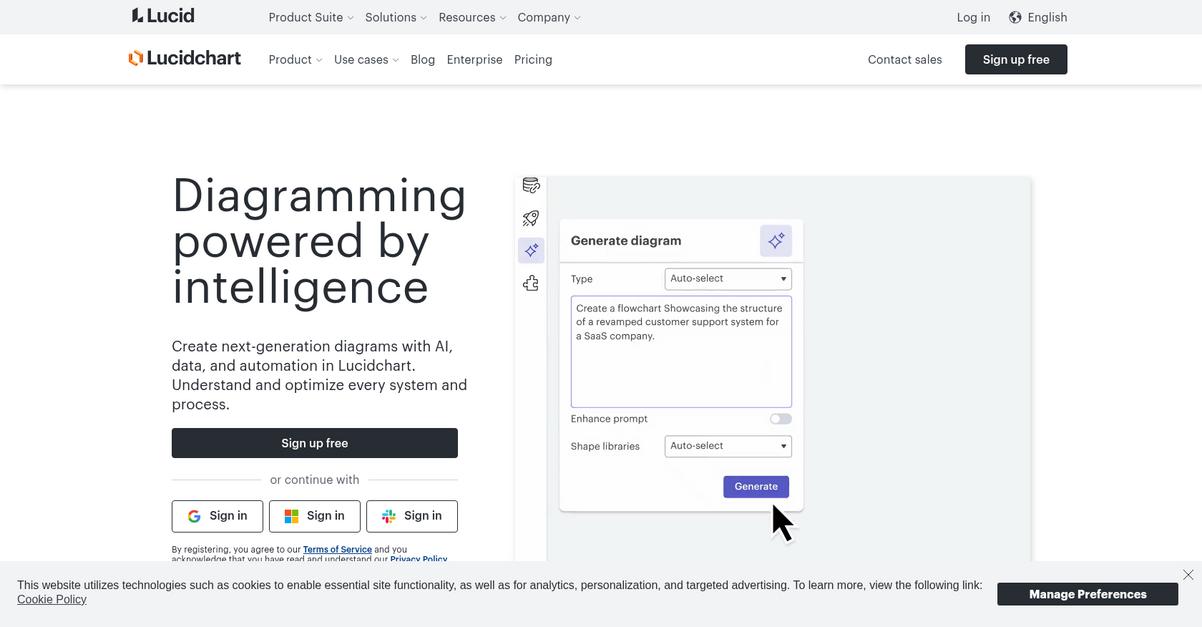Open the Cookie Policy link
The image size is (1202, 627).
52,599
